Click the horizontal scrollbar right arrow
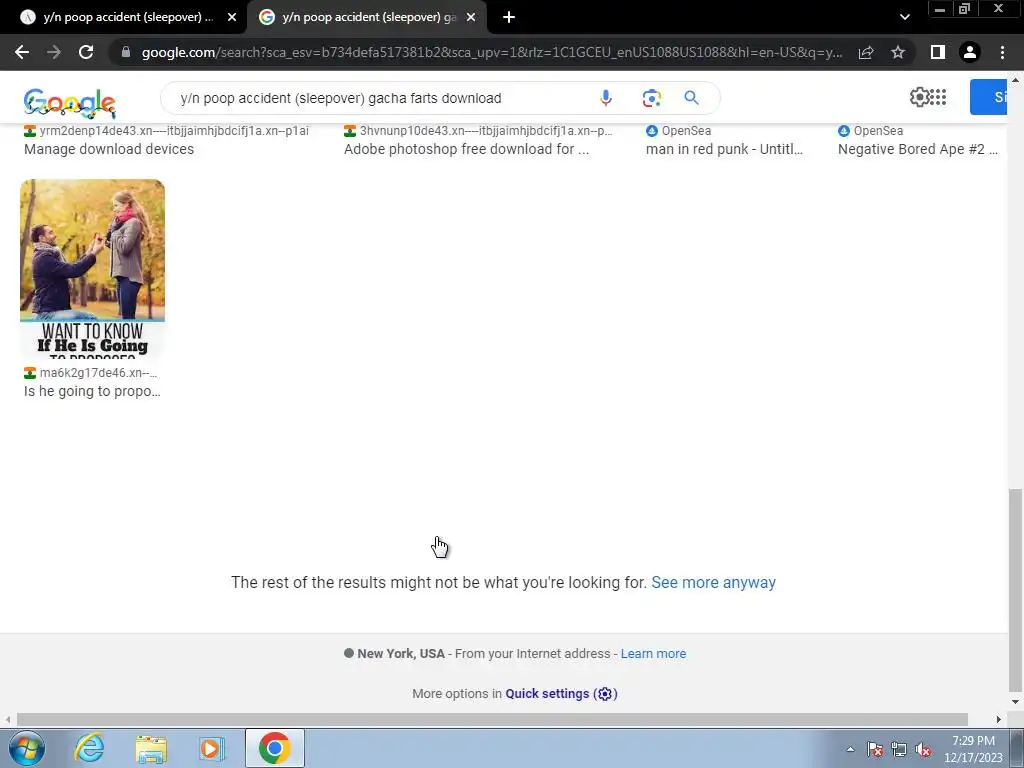 point(999,720)
